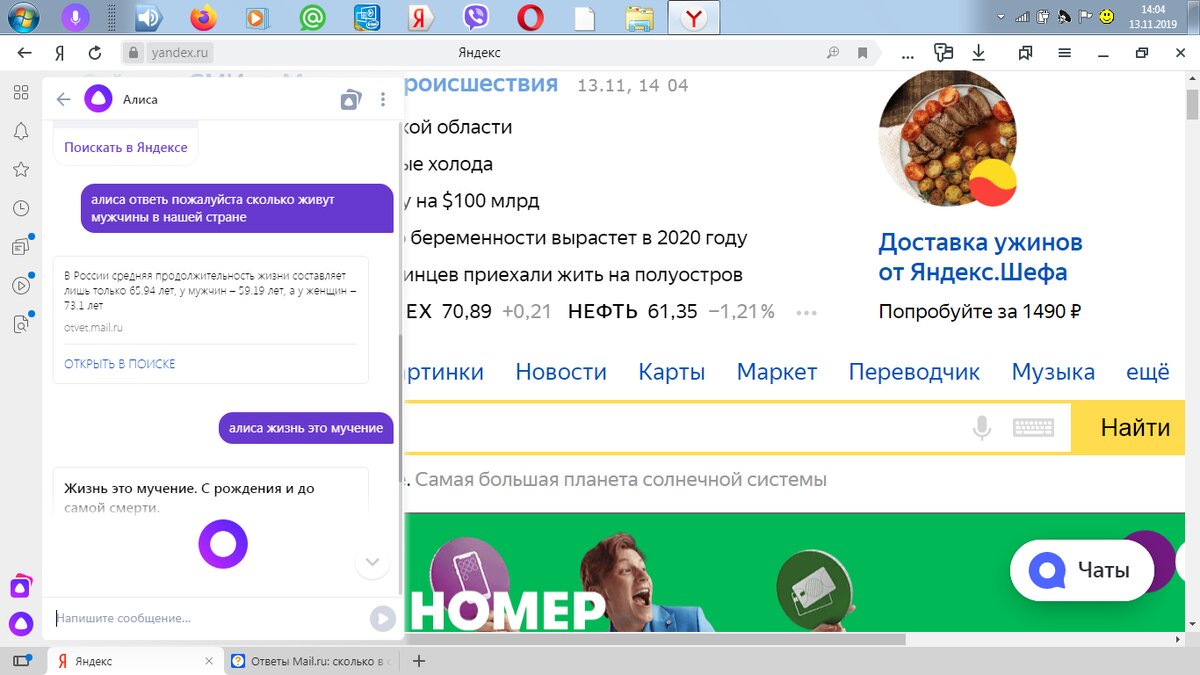Viewport: 1200px width, 675px height.
Task: Go back in the Alice chat panel
Action: point(63,99)
